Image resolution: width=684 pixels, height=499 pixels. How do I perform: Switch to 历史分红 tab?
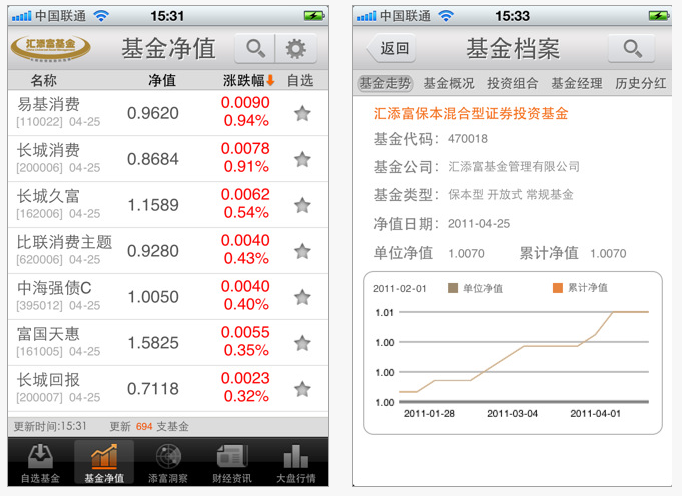tap(640, 83)
